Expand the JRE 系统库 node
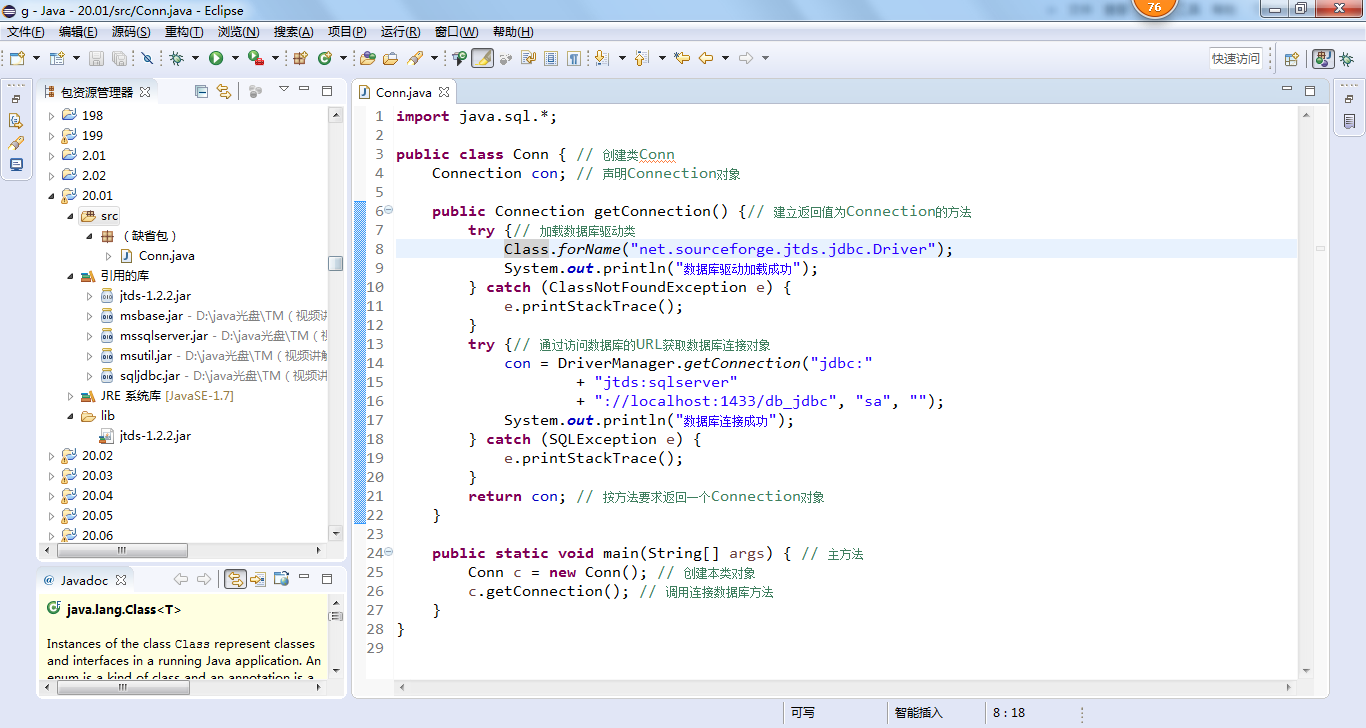This screenshot has height=728, width=1366. click(x=70, y=395)
